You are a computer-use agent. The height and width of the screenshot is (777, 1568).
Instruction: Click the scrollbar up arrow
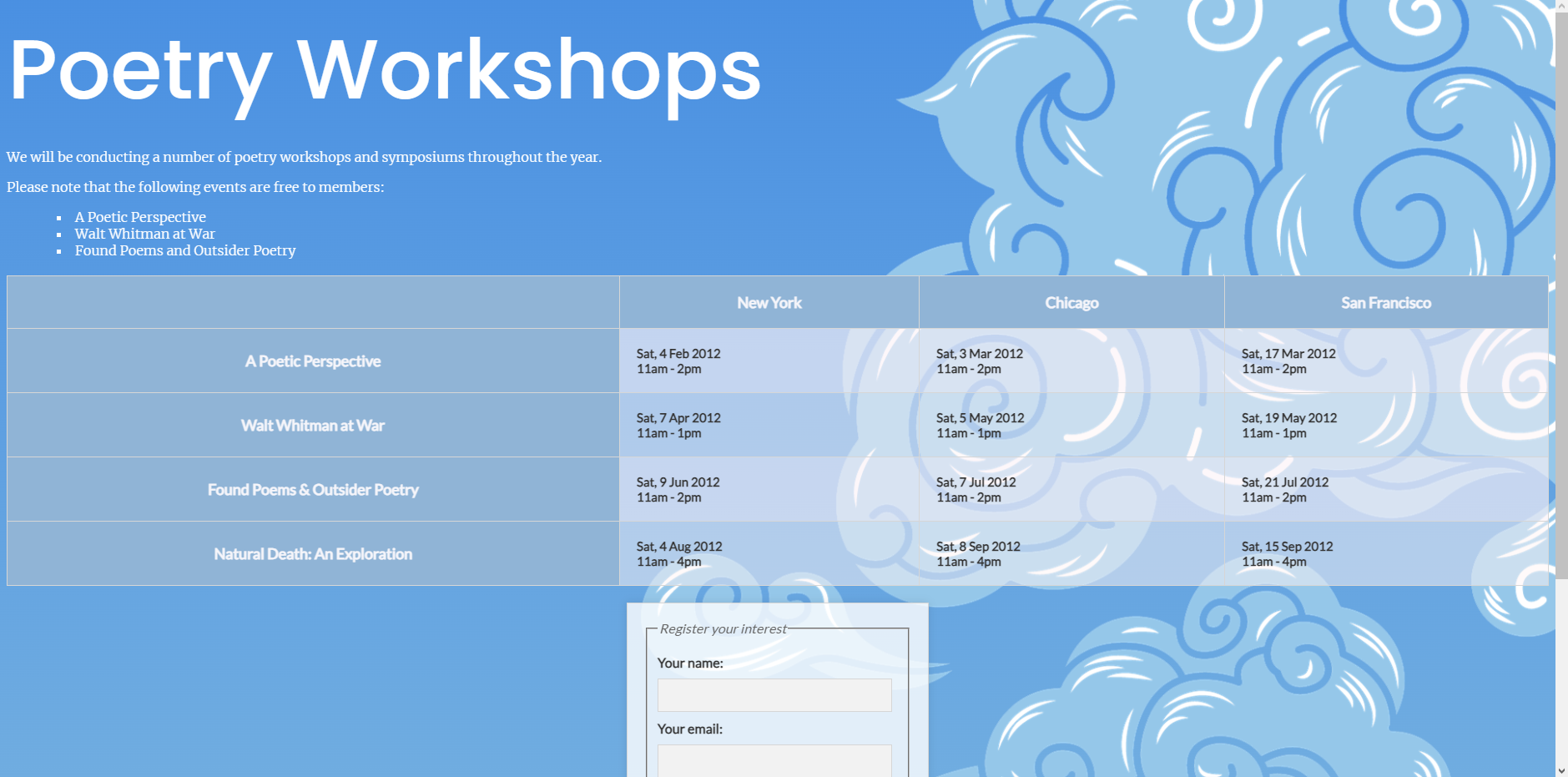pyautogui.click(x=1560, y=7)
